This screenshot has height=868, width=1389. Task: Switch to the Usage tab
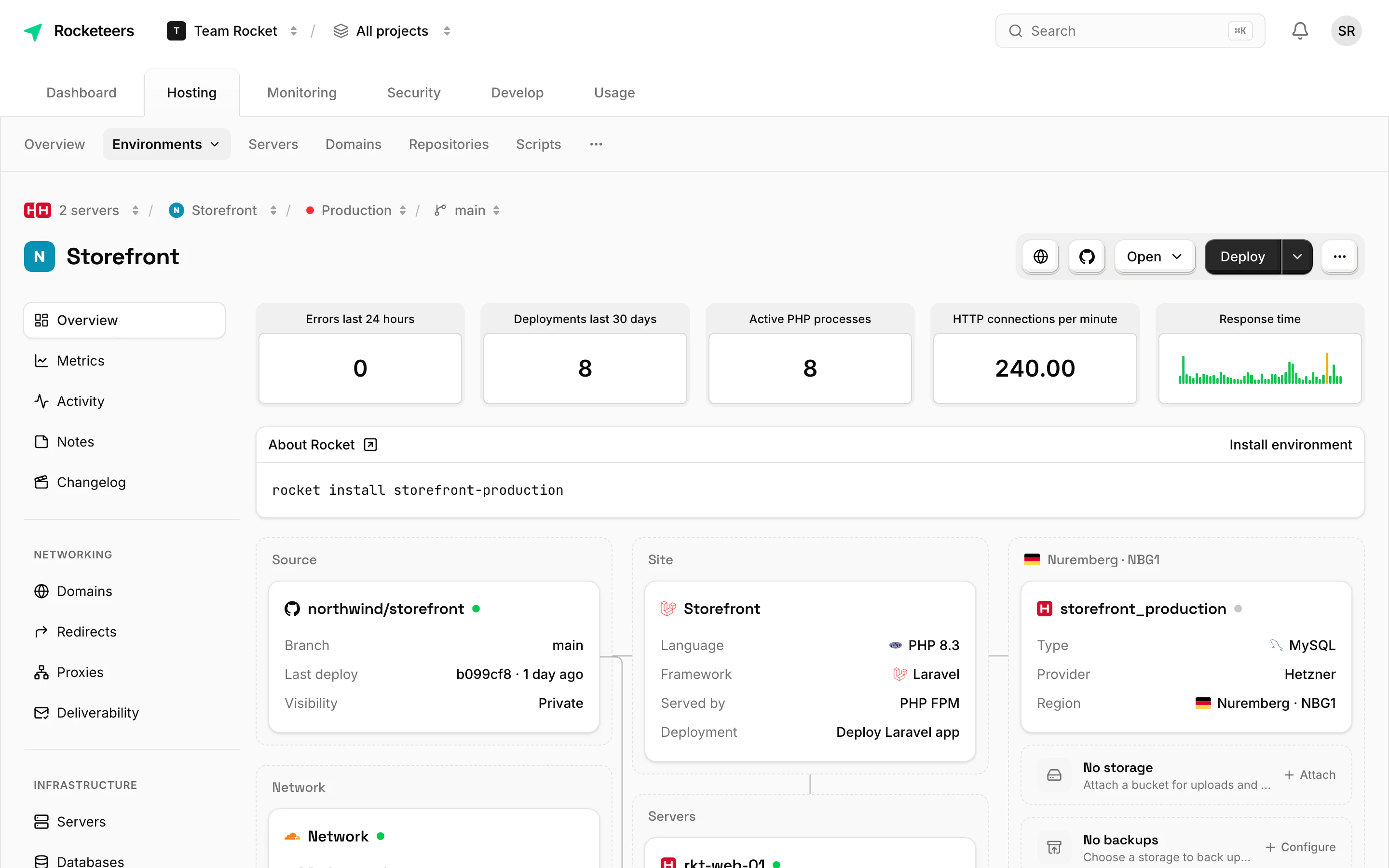pos(614,93)
